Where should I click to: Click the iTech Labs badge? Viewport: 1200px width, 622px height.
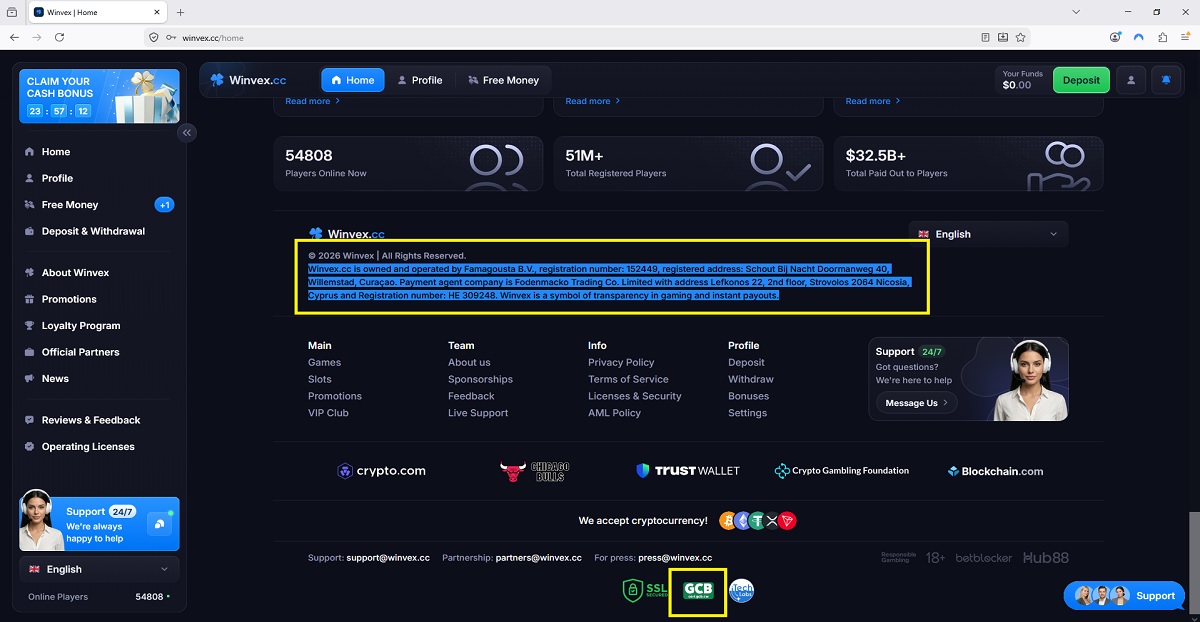click(x=741, y=591)
